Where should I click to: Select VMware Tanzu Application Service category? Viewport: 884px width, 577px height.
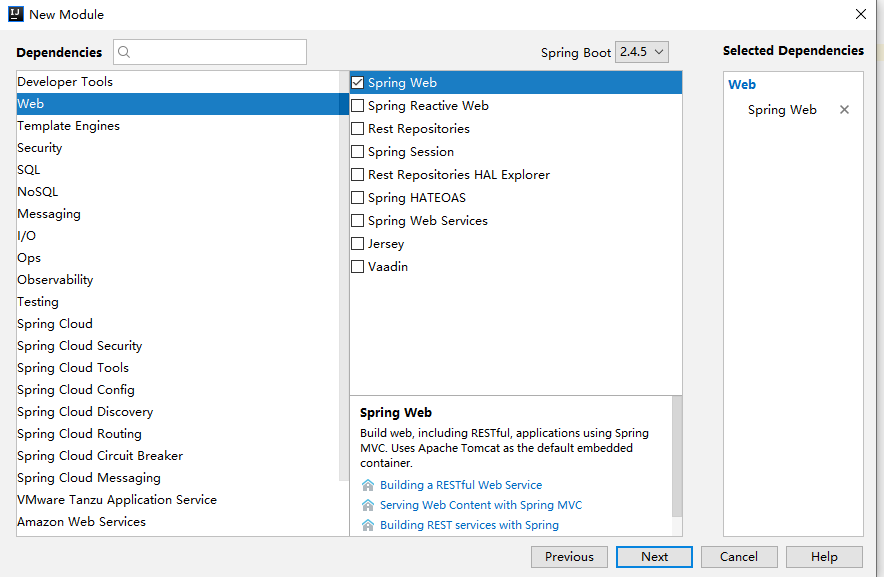pyautogui.click(x=178, y=500)
